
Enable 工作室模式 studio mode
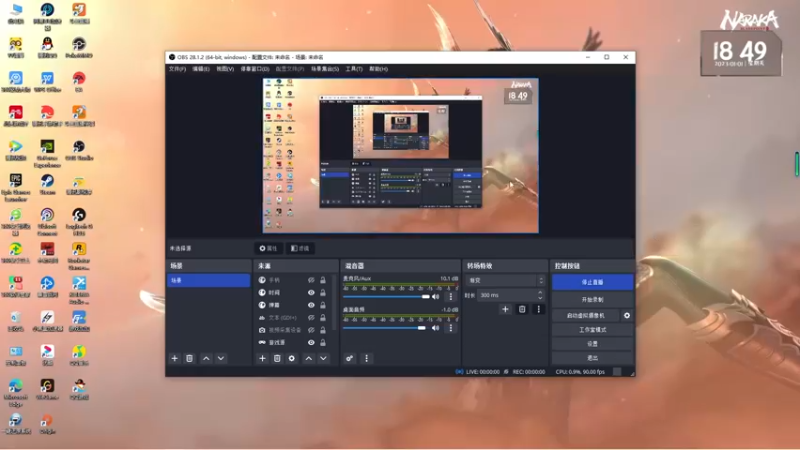click(x=592, y=330)
